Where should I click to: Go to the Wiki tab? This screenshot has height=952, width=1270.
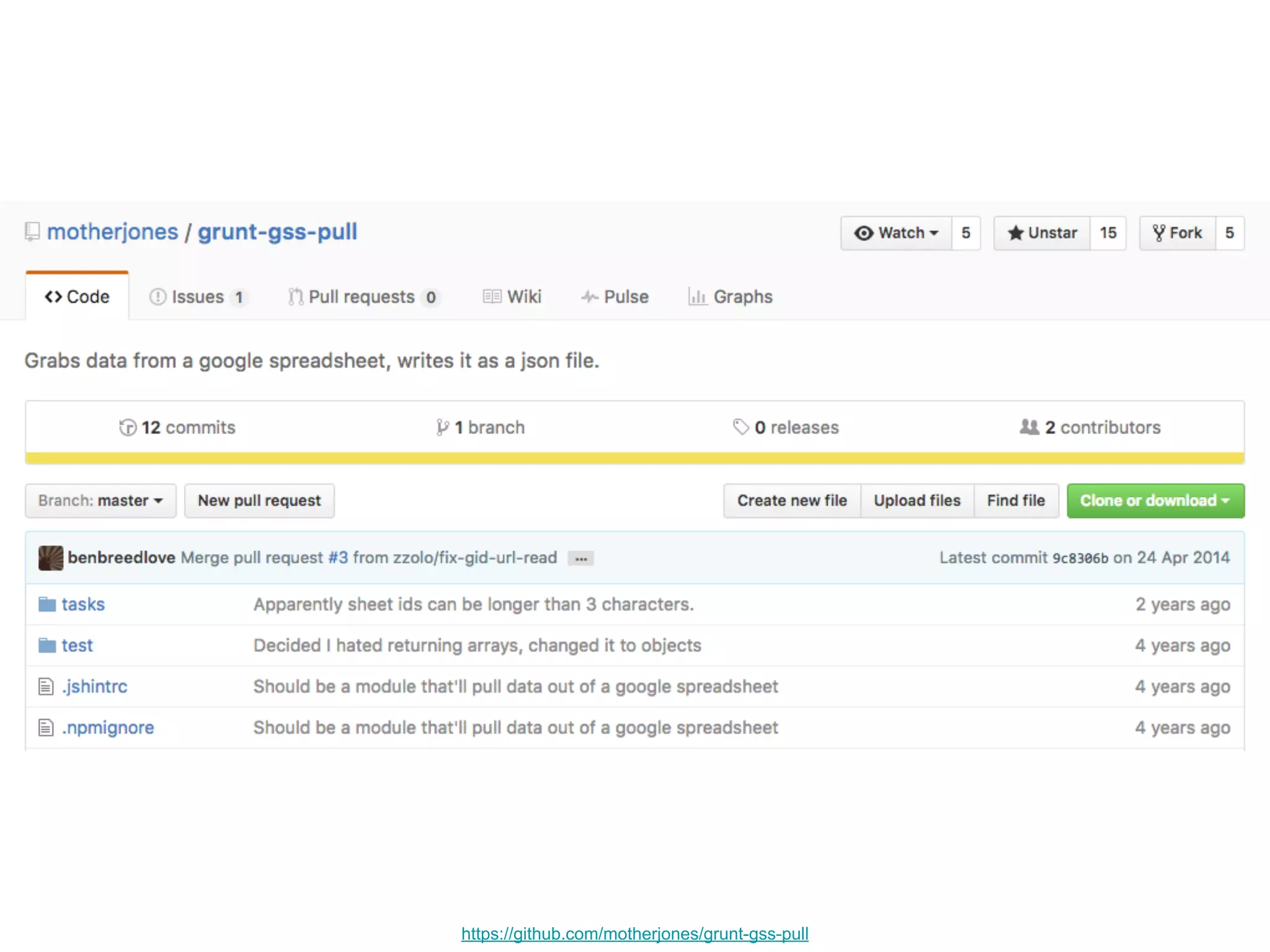(x=512, y=297)
